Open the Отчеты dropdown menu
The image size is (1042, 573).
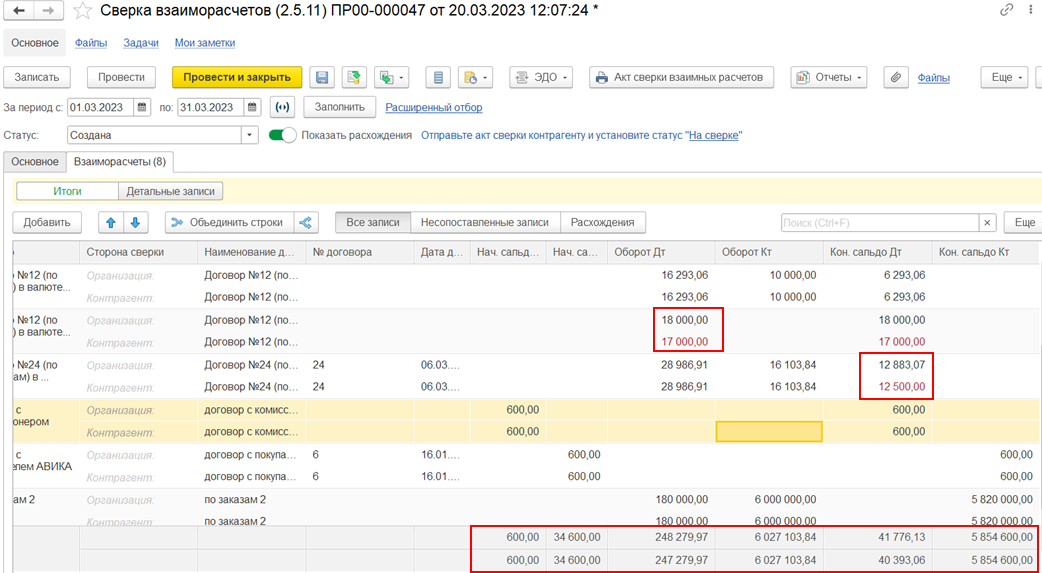(828, 77)
